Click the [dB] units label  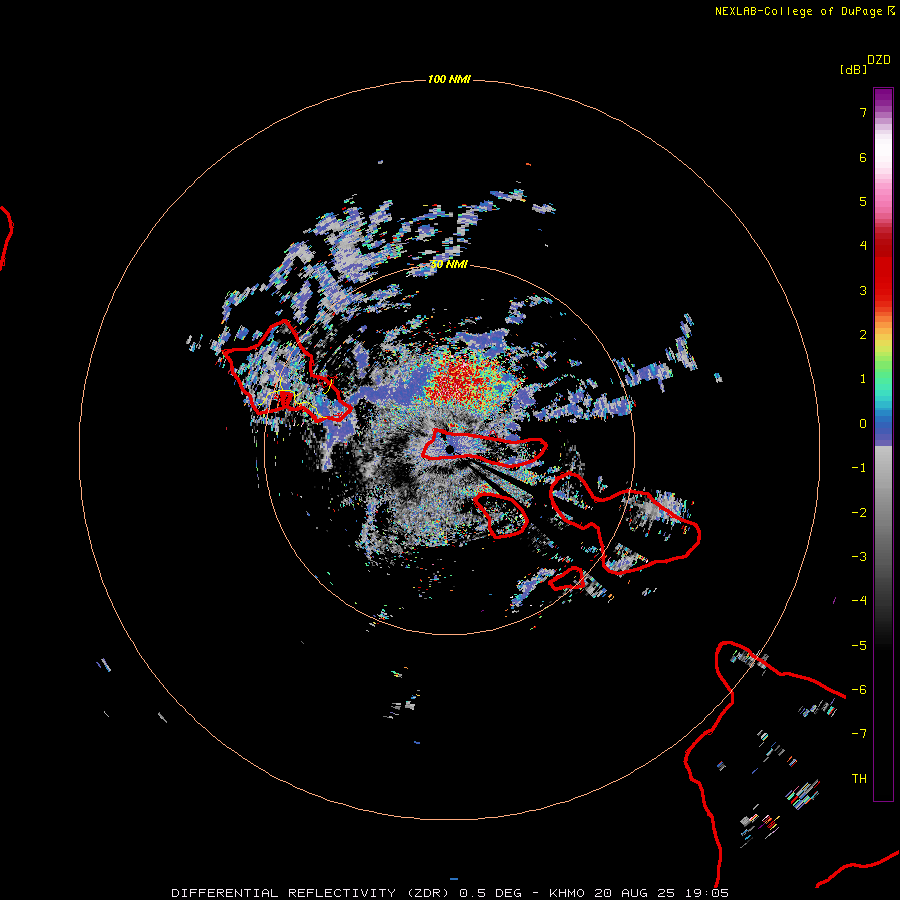854,69
